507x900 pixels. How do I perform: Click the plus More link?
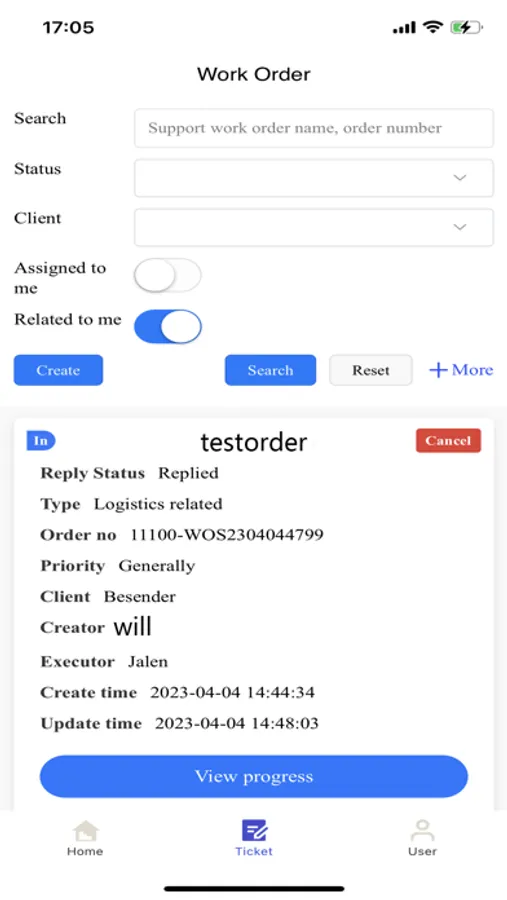click(461, 370)
